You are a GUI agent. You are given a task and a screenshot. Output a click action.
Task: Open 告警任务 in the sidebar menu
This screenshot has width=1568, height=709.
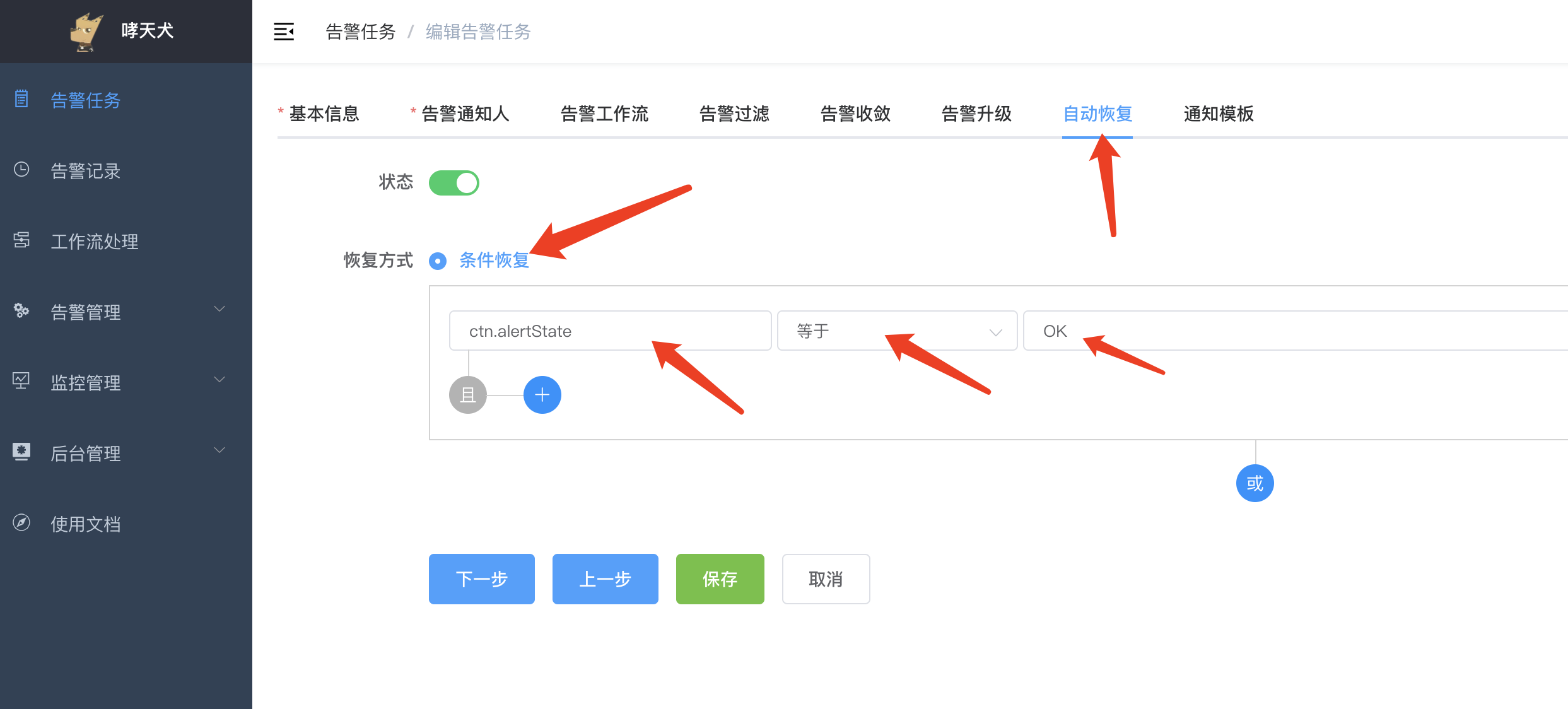click(126, 100)
